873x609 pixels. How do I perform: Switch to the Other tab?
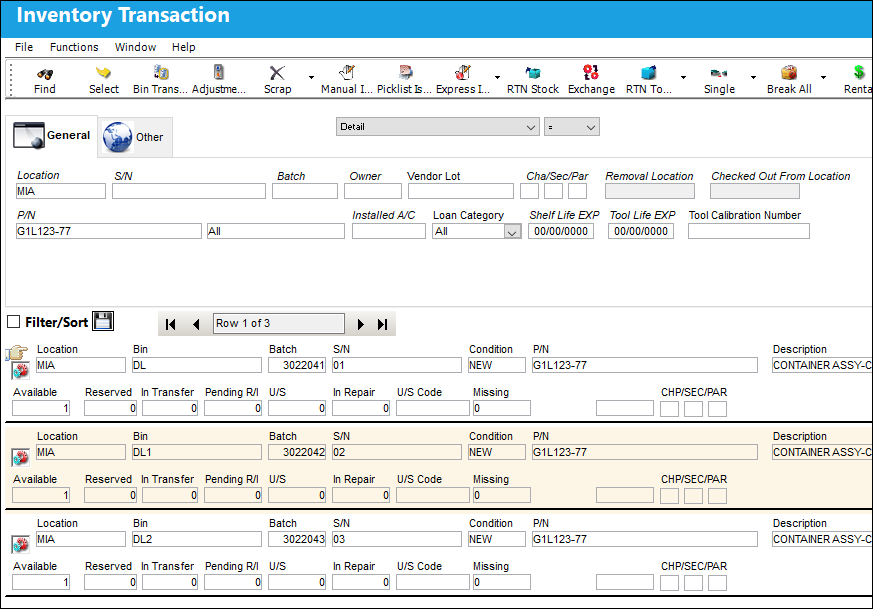[x=135, y=137]
